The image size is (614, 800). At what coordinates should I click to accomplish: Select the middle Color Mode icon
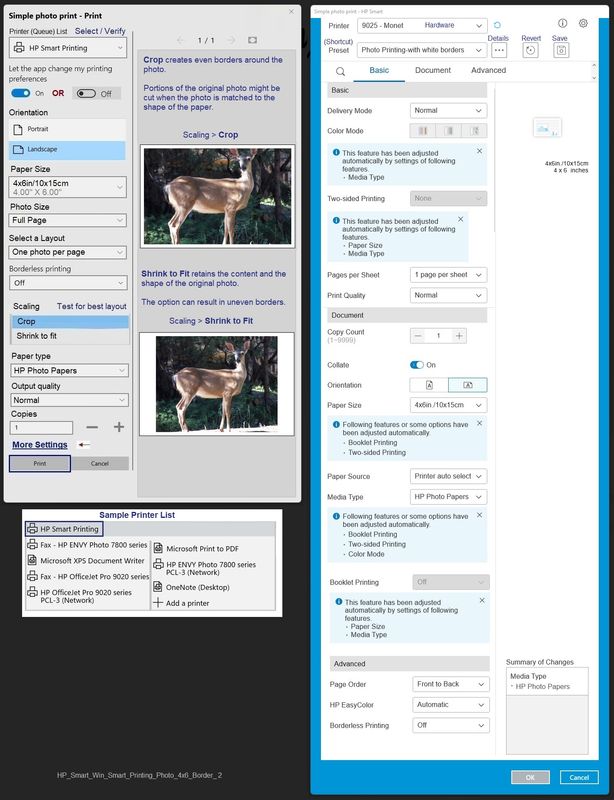(x=449, y=131)
